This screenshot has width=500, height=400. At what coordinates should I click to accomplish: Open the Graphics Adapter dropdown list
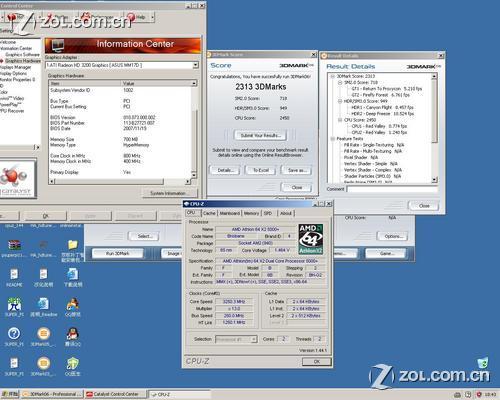coord(196,65)
